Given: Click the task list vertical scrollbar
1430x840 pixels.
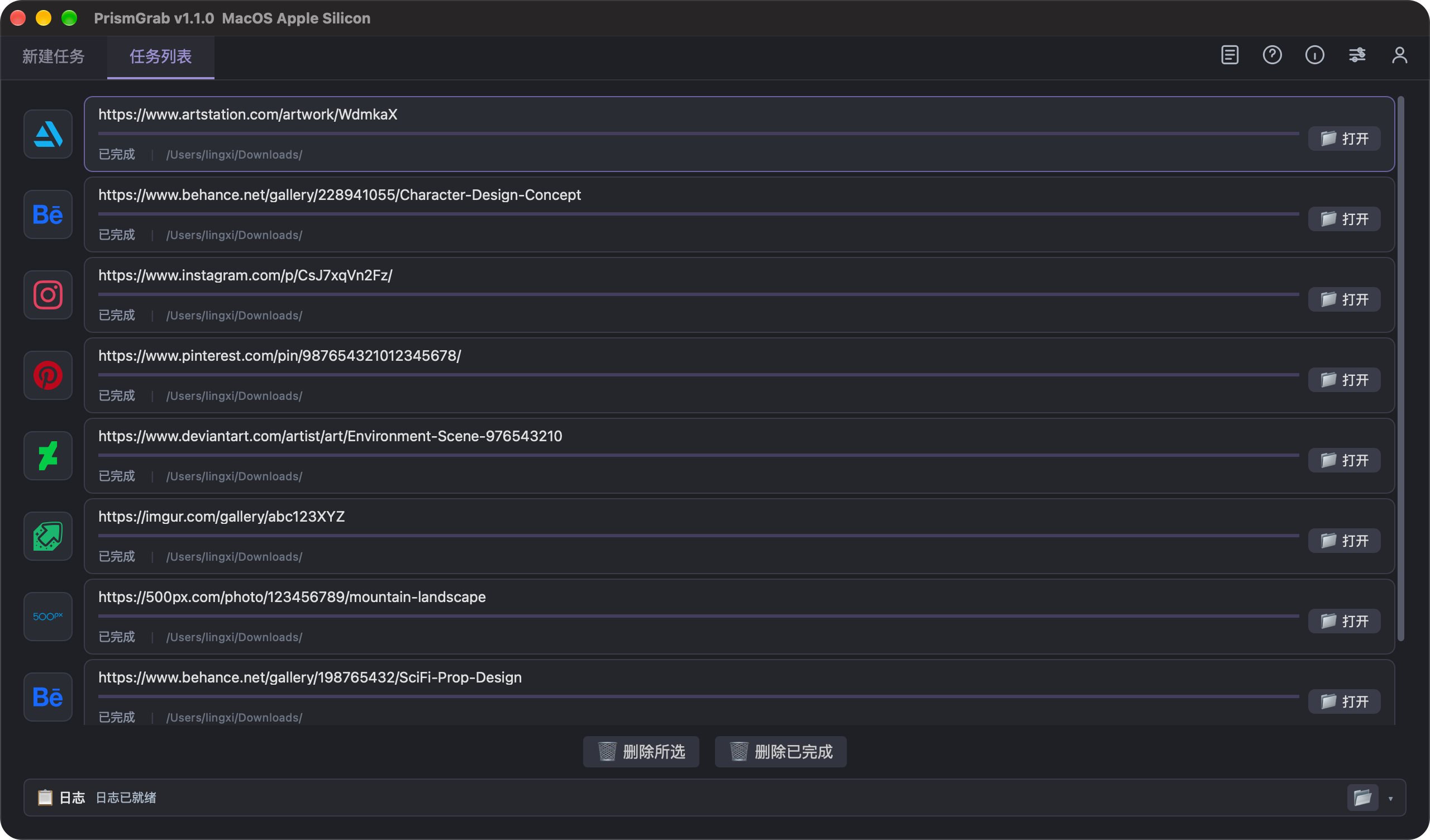Looking at the screenshot, I should 1400,369.
